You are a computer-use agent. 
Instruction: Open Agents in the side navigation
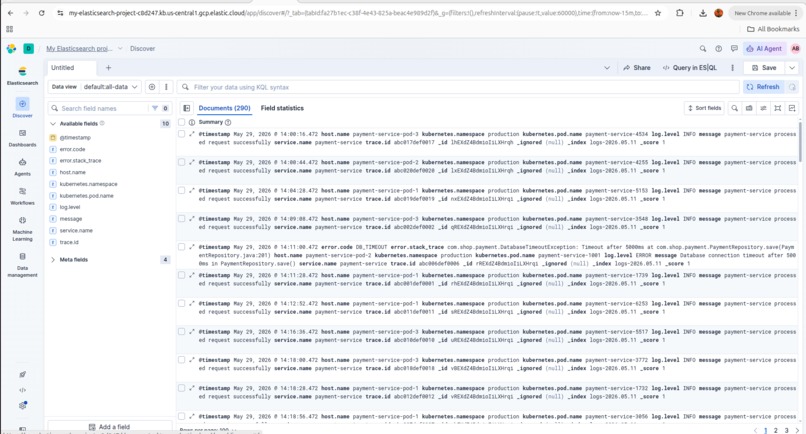tap(22, 167)
